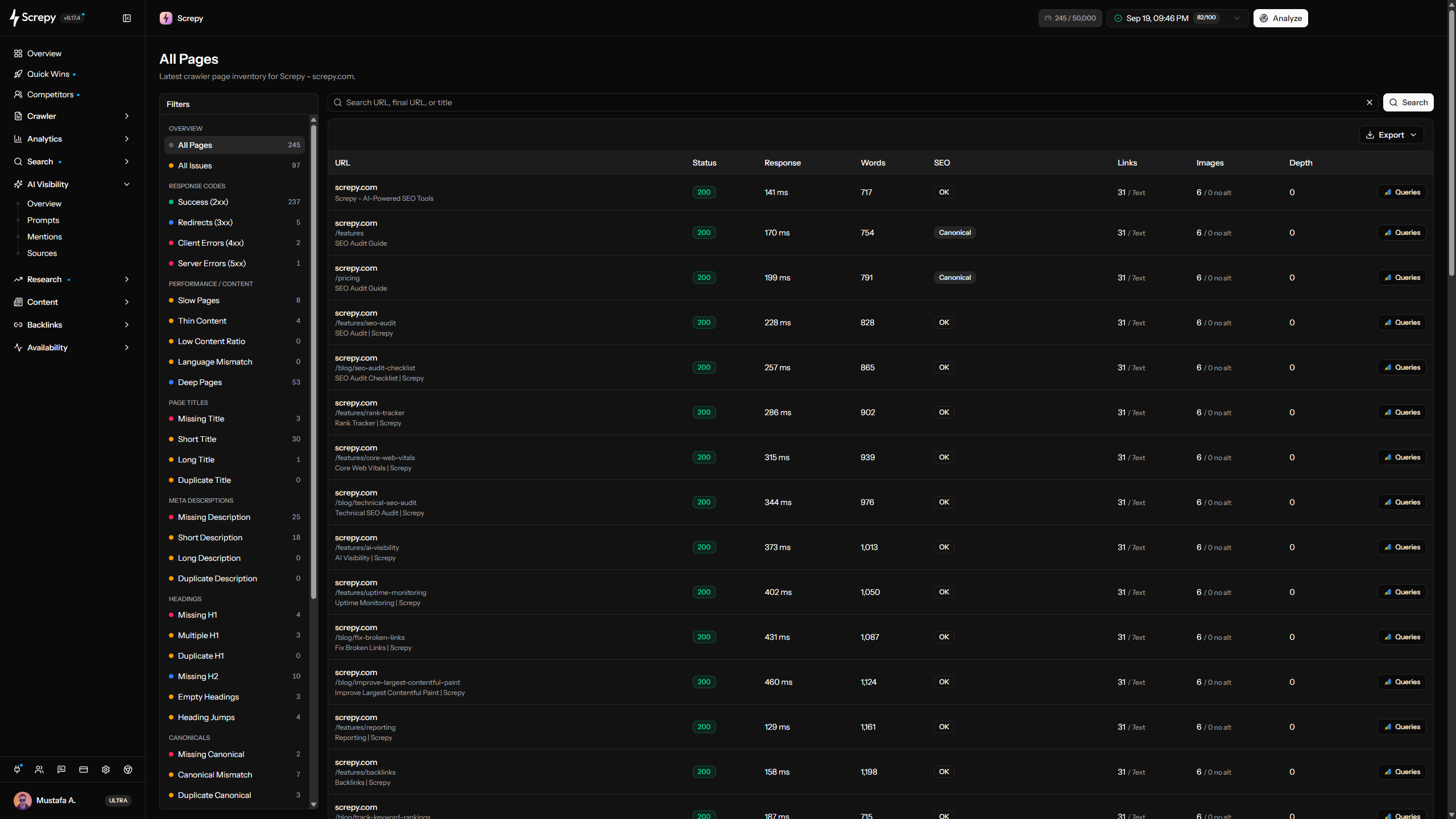The image size is (1456, 819).
Task: Select the Server Errors (5xx) filter
Action: point(234,263)
